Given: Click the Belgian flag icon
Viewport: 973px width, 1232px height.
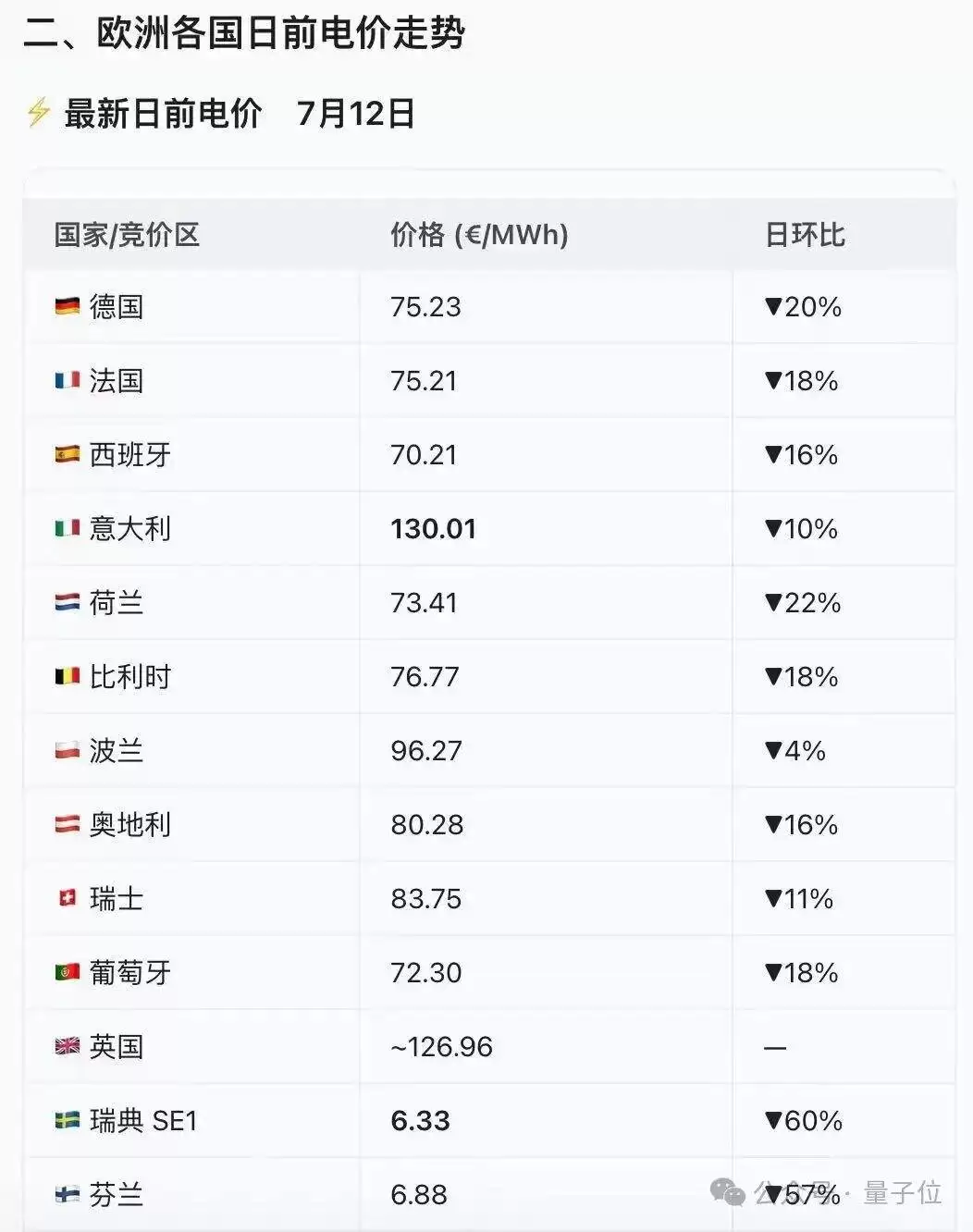Looking at the screenshot, I should tap(68, 676).
